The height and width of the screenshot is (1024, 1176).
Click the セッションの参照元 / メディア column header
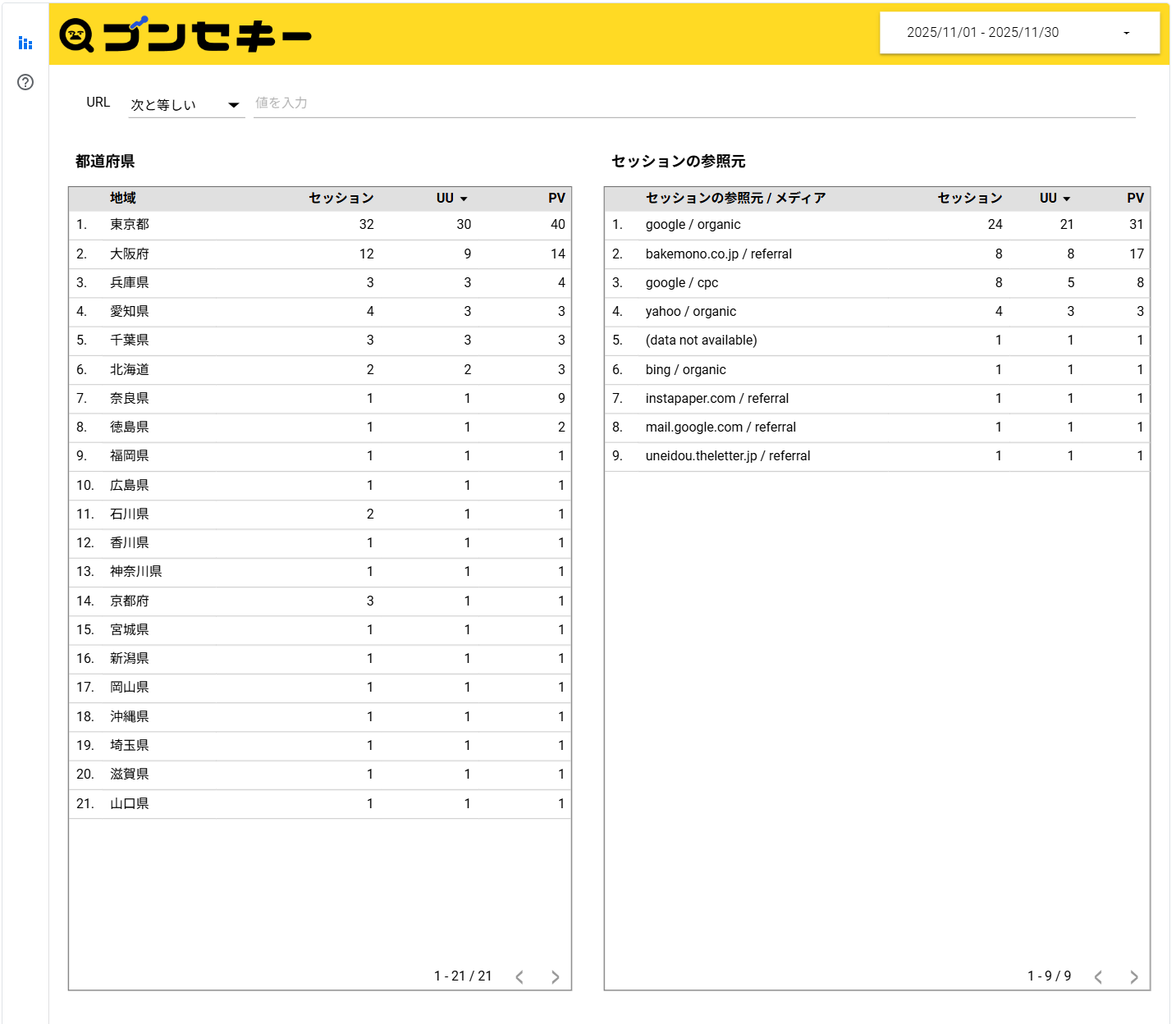[x=735, y=199]
